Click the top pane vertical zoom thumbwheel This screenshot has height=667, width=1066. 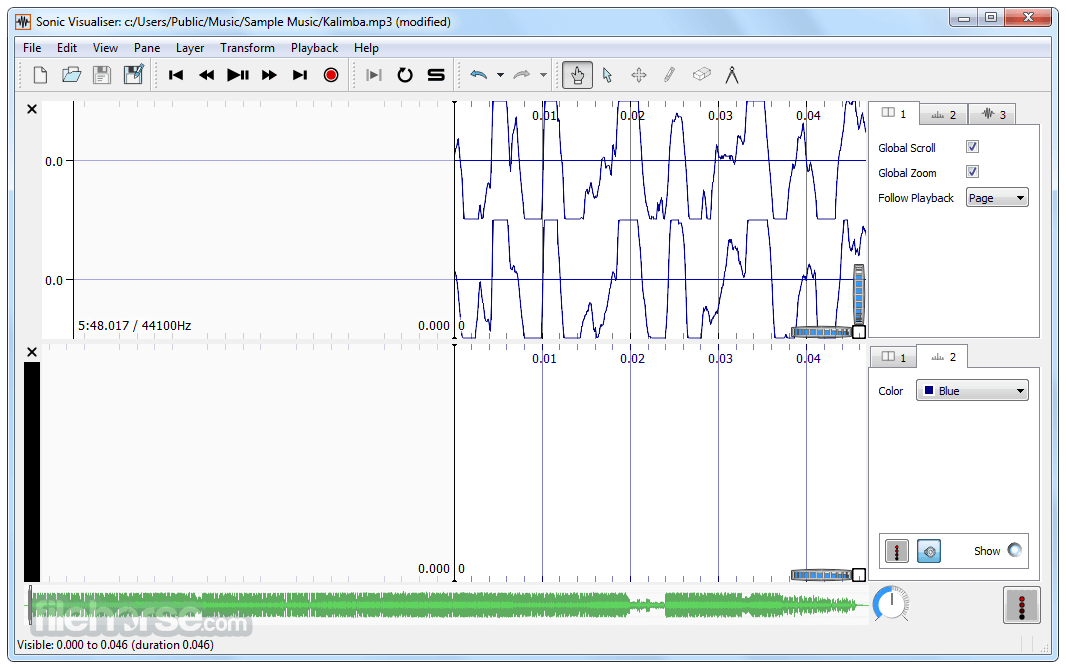859,294
